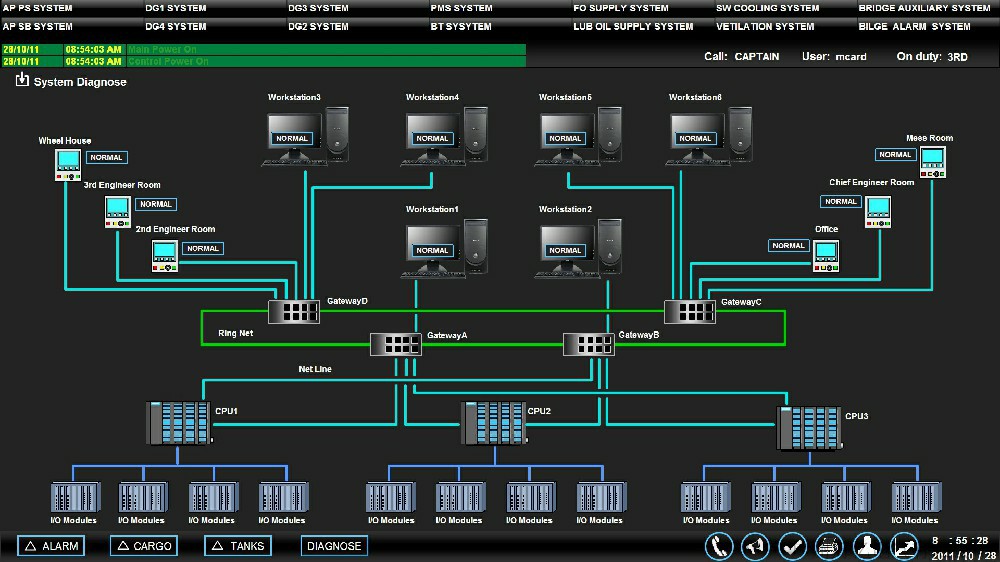Select the GatewayA network switch
Viewport: 1000px width, 562px height.
(396, 343)
